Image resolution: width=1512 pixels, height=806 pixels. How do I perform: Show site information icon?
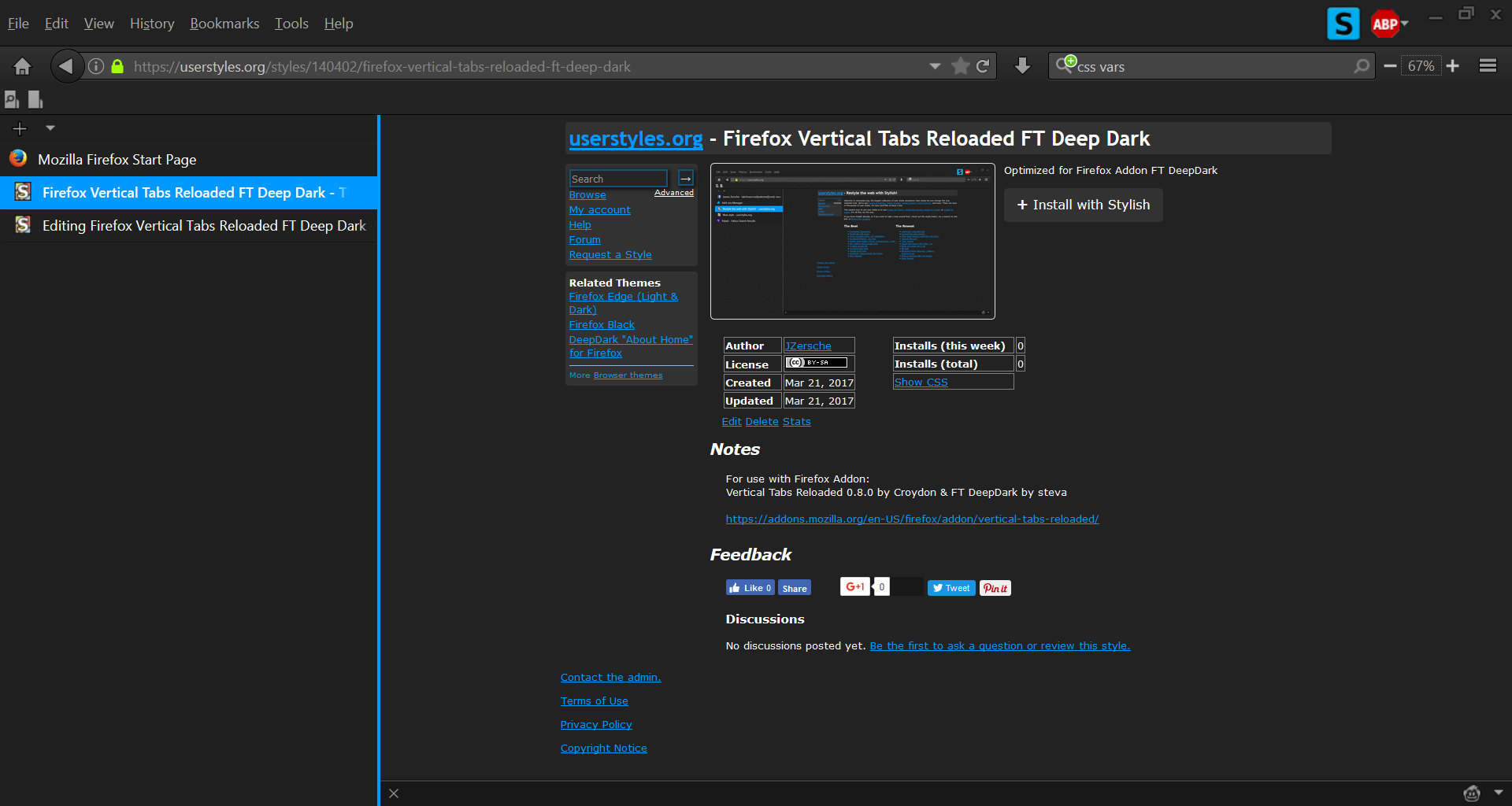coord(96,66)
